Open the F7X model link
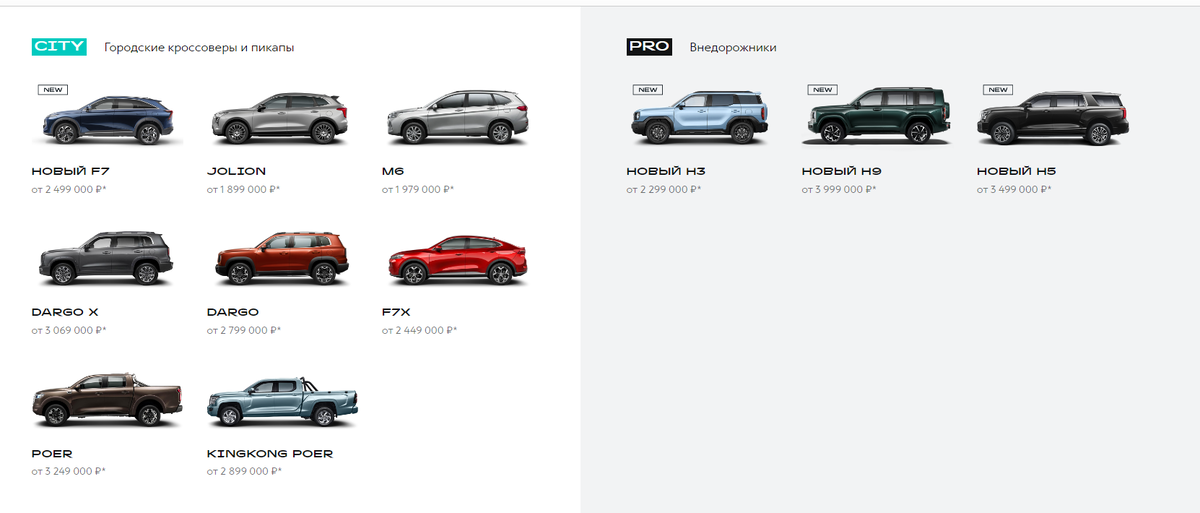The width and height of the screenshot is (1200, 513). pos(397,312)
